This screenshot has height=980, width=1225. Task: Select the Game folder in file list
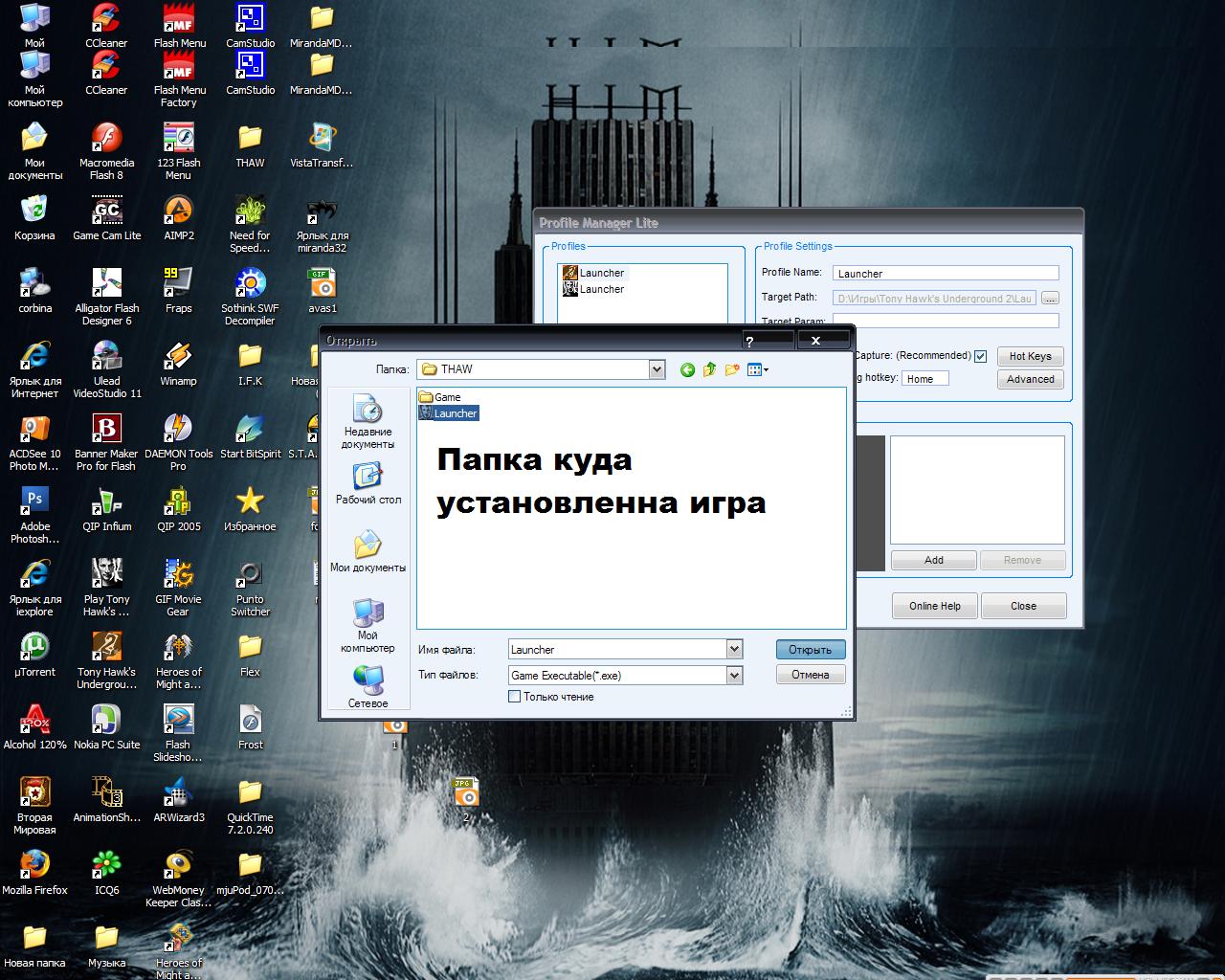point(440,397)
